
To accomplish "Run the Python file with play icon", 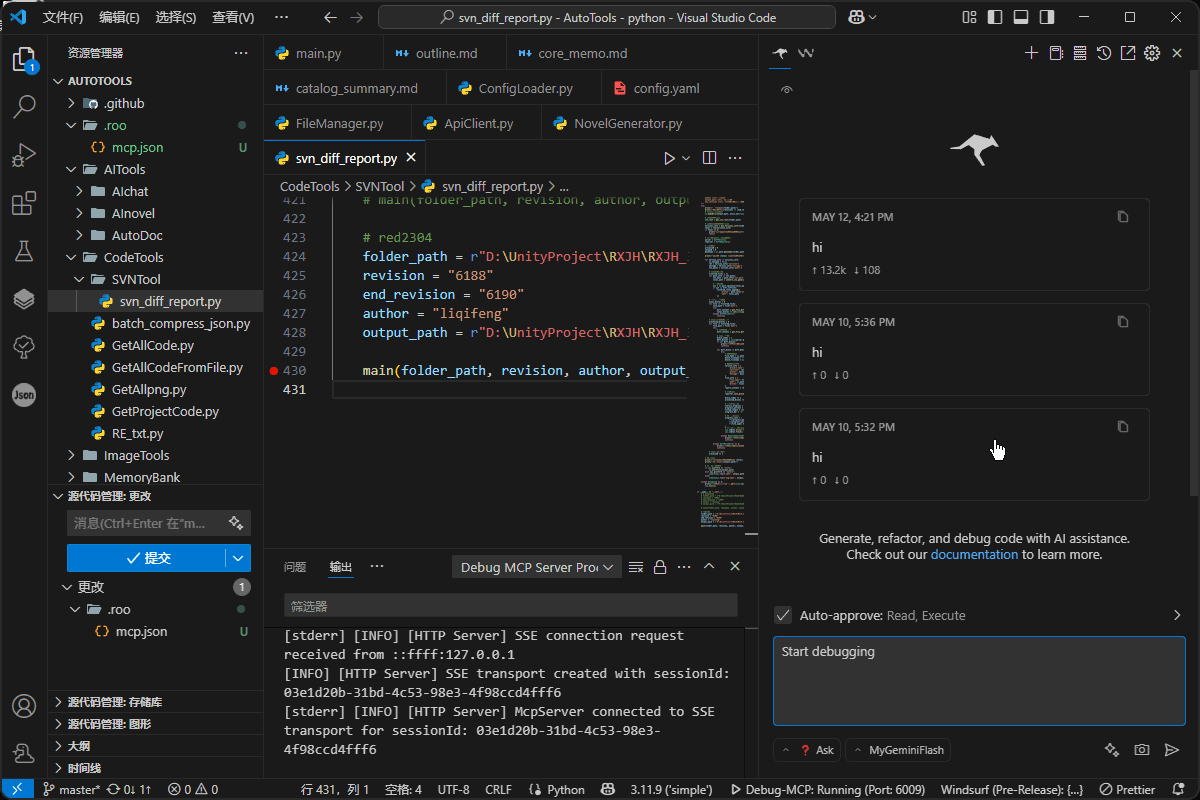I will 669,158.
